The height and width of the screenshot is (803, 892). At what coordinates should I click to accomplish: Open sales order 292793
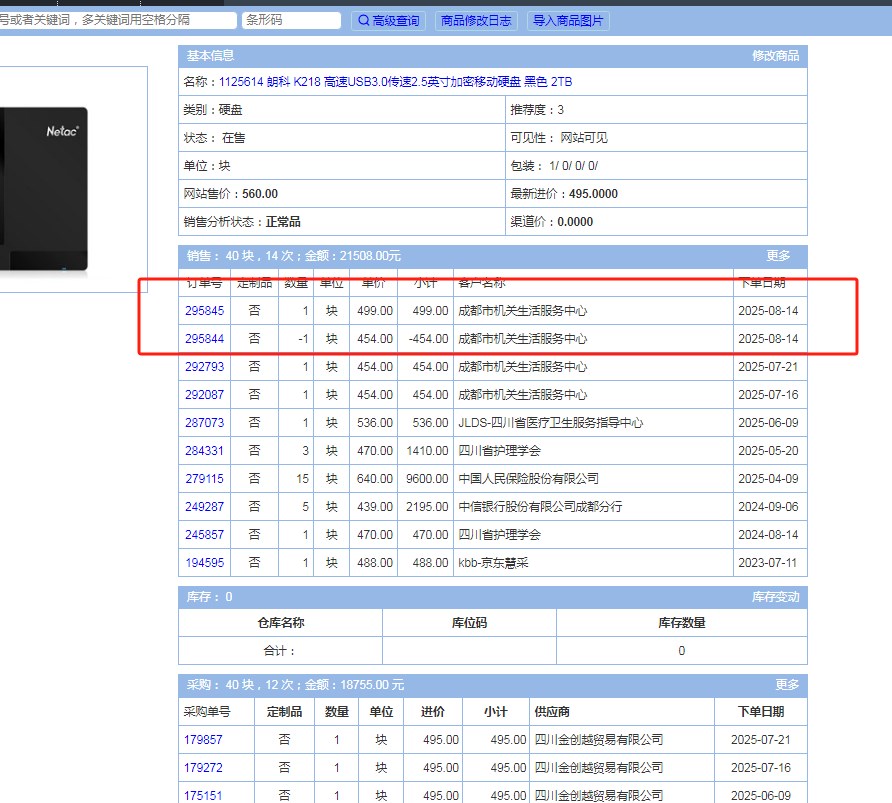pos(204,367)
